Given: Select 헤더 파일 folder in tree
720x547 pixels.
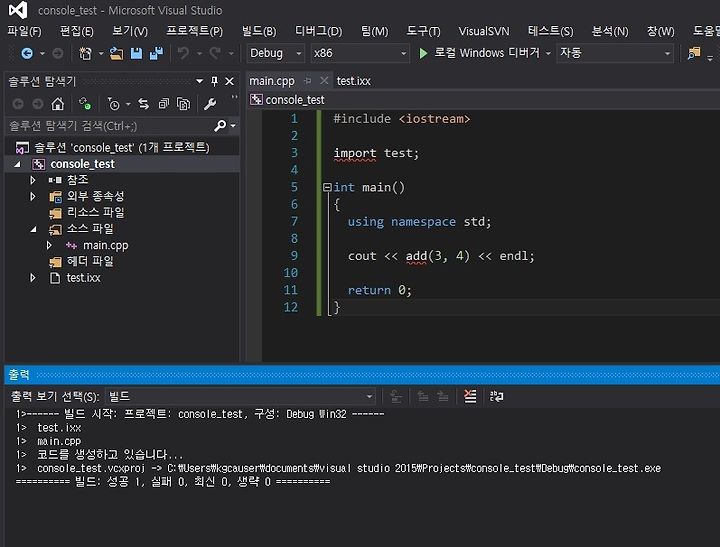Looking at the screenshot, I should tap(90, 261).
